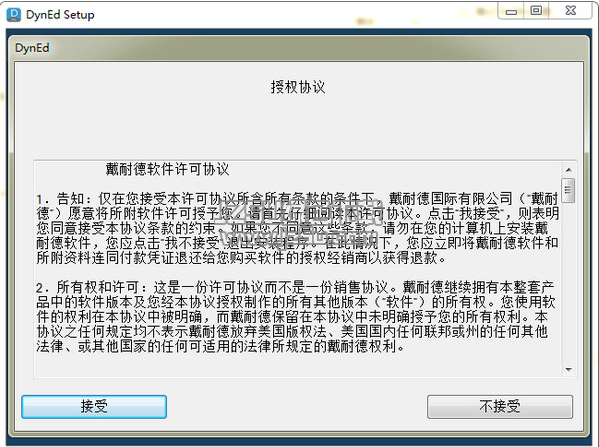This screenshot has height=447, width=599.
Task: Click the 授权协议 heading text
Action: click(x=298, y=87)
